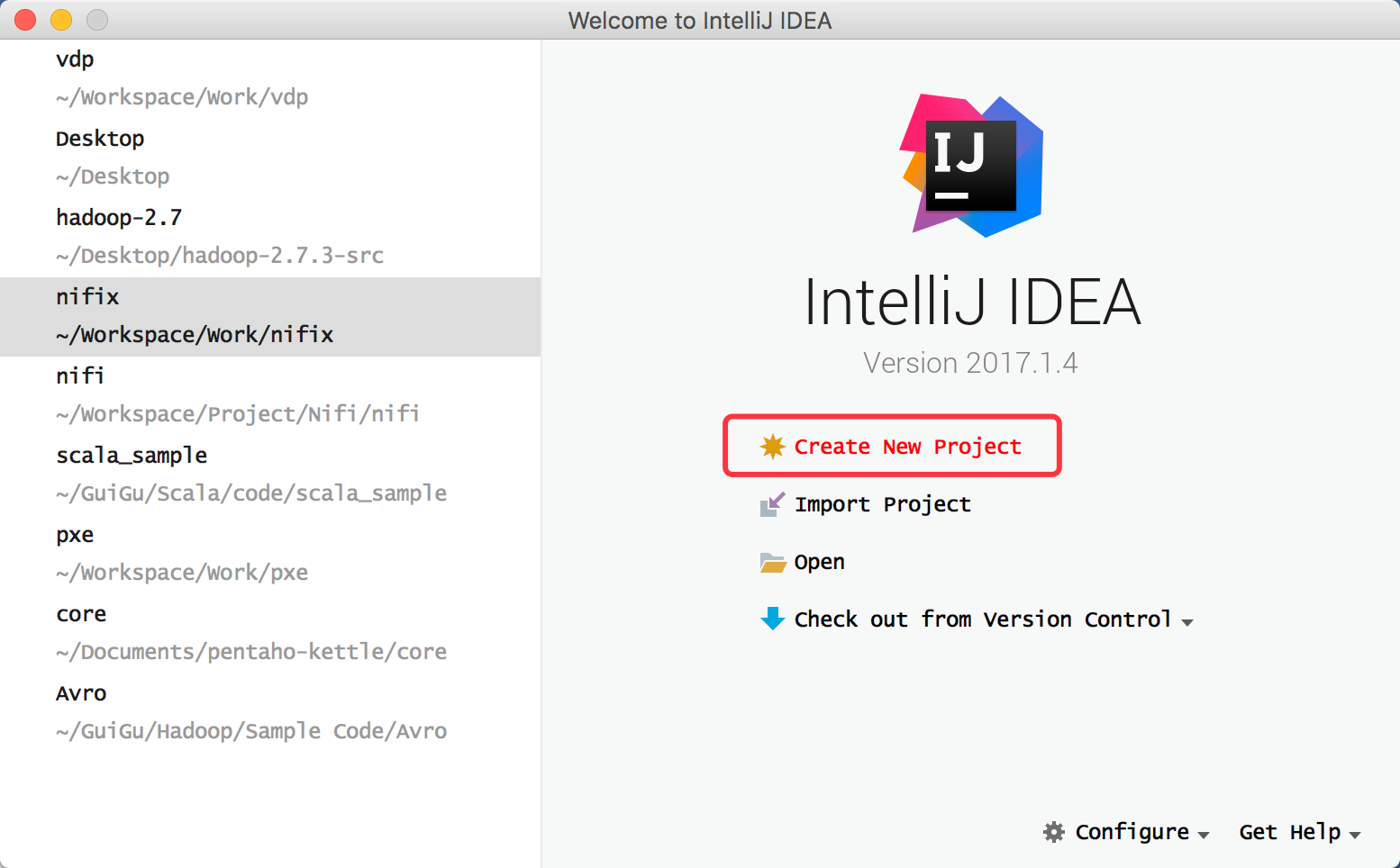Open the nifi project entry

(237, 394)
